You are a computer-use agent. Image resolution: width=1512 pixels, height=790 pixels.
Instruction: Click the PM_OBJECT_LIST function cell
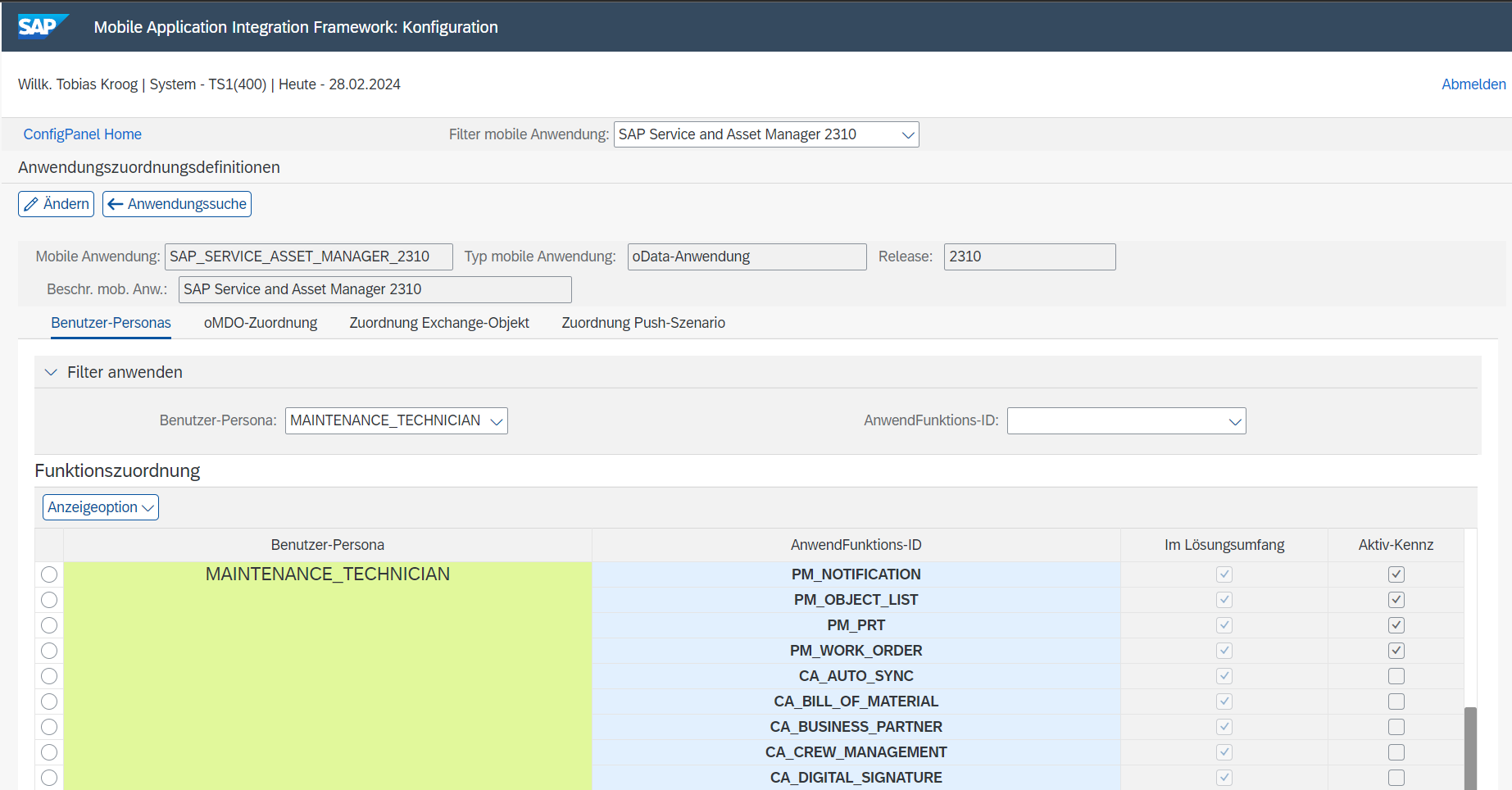click(x=856, y=600)
